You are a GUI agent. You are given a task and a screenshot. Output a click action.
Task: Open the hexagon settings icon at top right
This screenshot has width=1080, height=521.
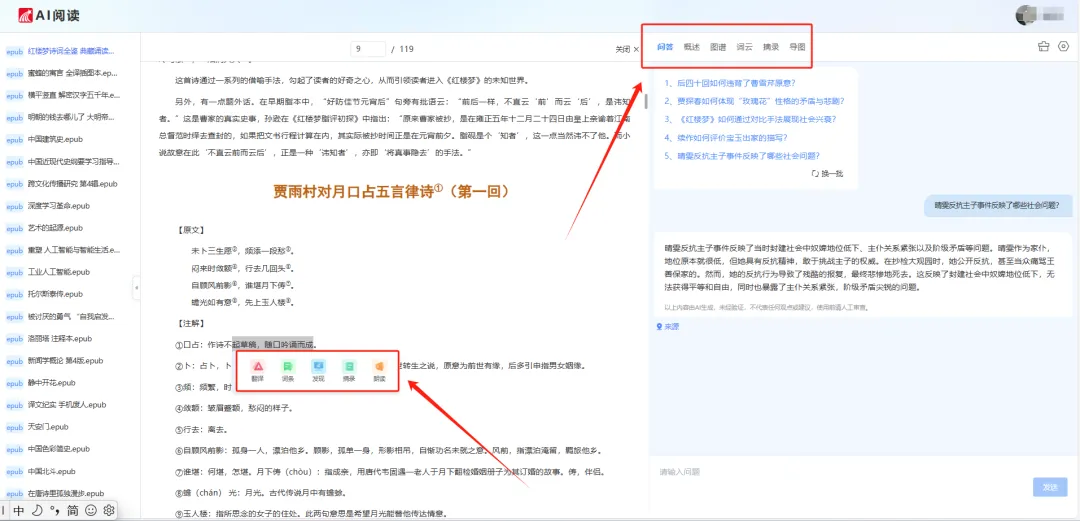tap(1063, 47)
